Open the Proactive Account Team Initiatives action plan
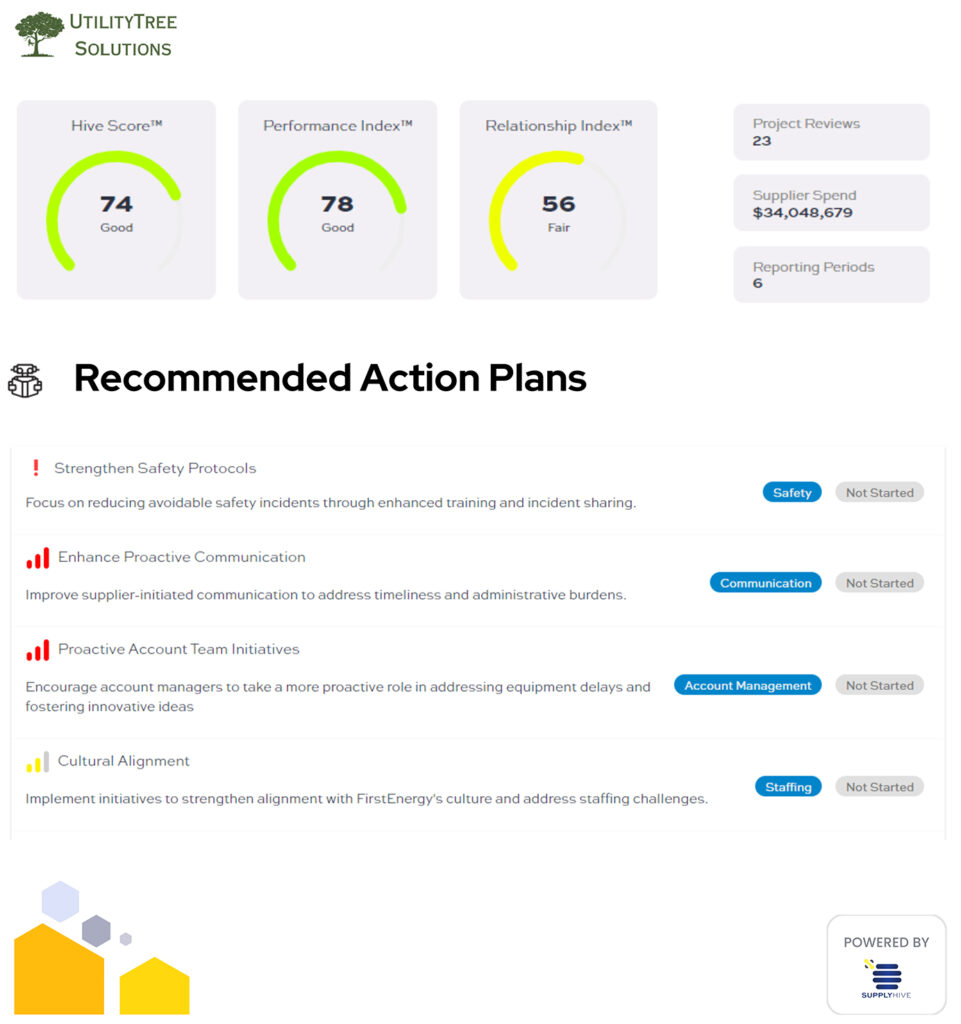Image resolution: width=961 pixels, height=1024 pixels. coord(177,650)
